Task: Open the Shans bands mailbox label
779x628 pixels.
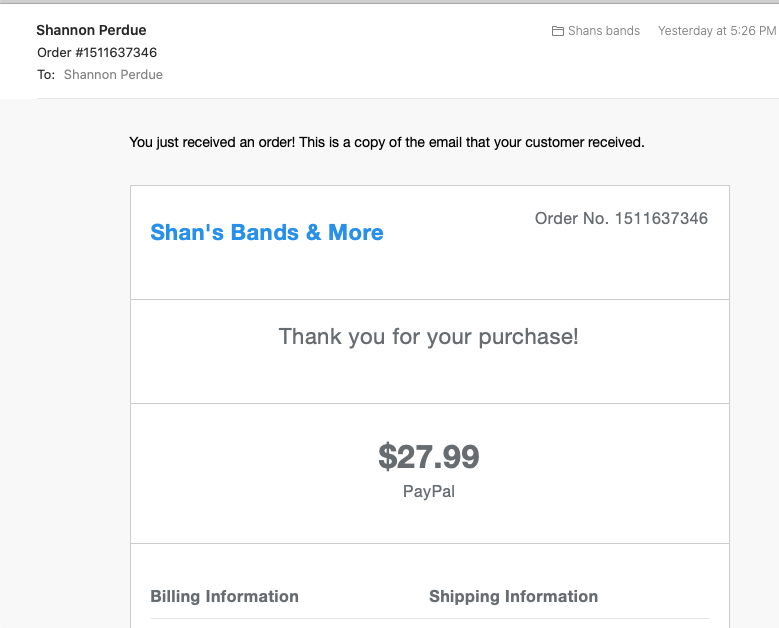Action: pyautogui.click(x=603, y=31)
